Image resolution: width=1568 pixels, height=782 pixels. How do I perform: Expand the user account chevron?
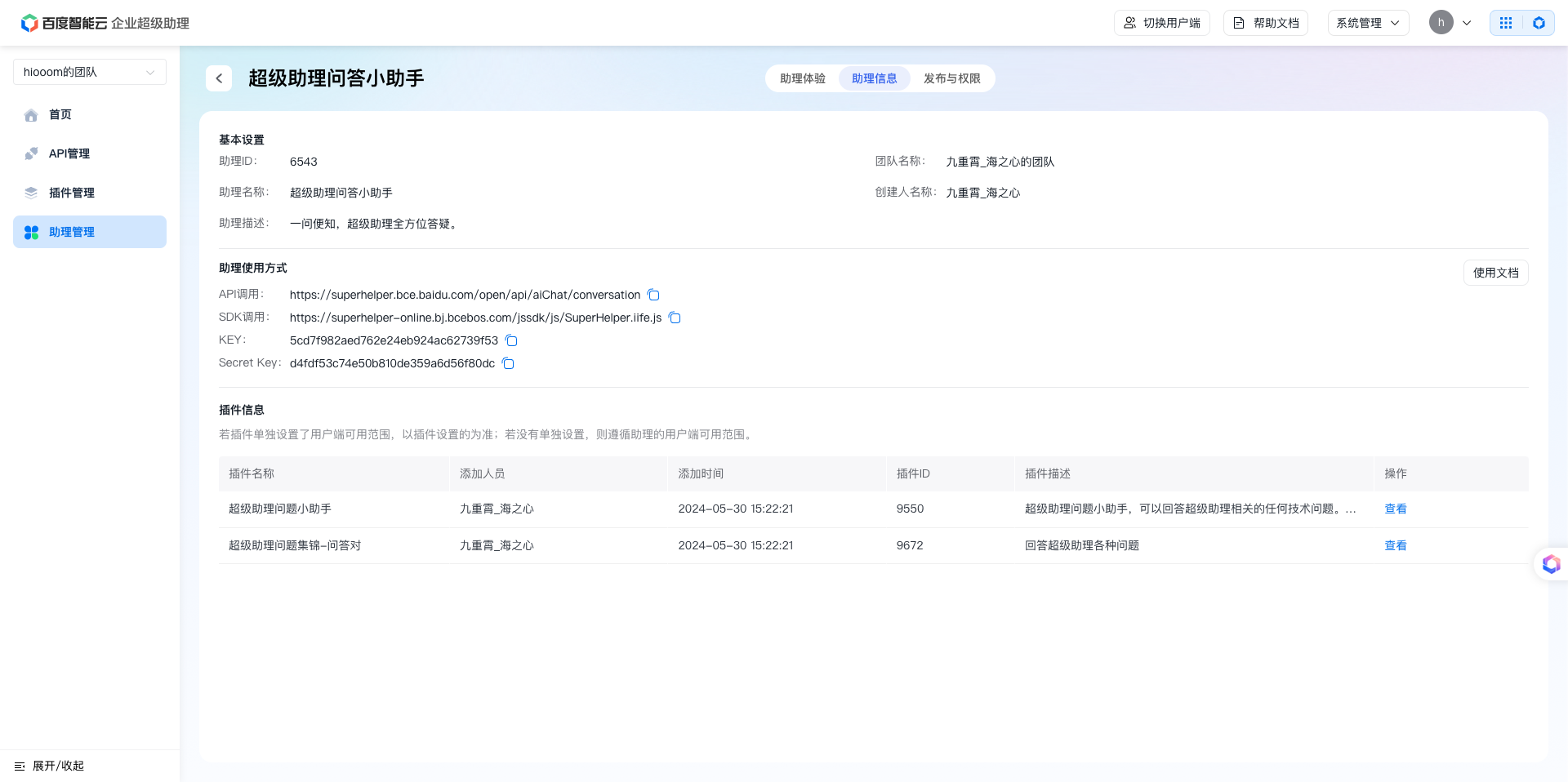[x=1467, y=23]
